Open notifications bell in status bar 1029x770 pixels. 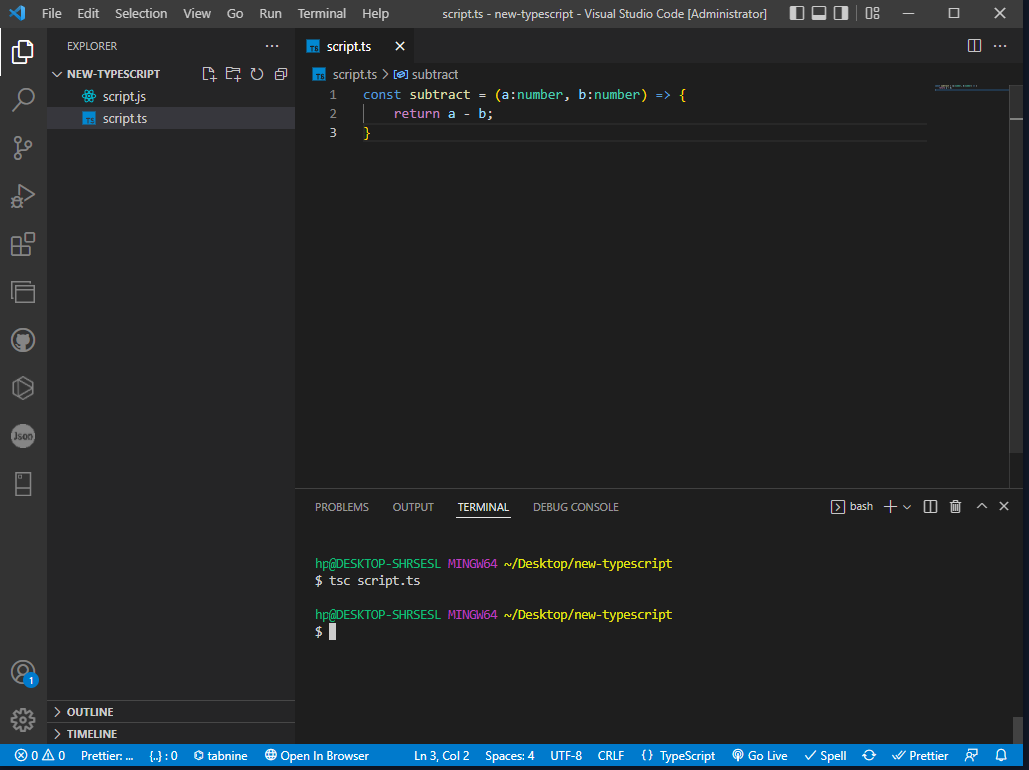click(x=1001, y=756)
